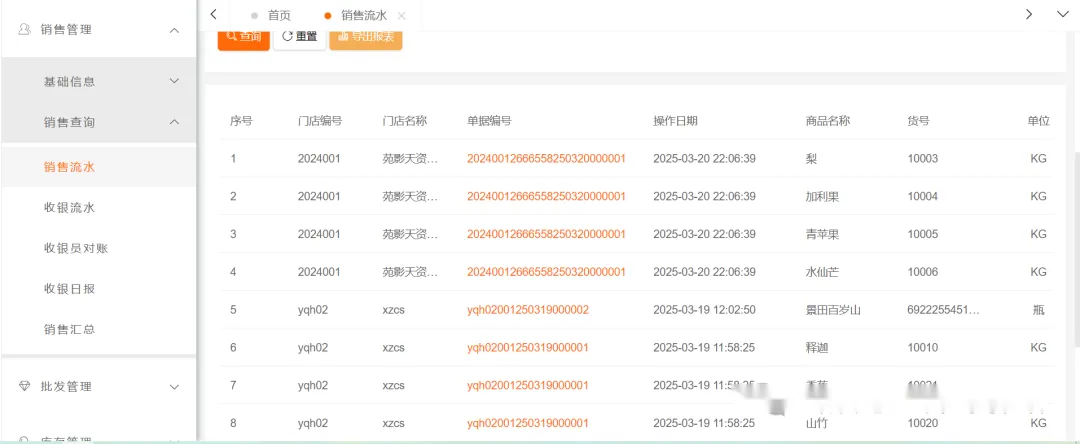Open document number link in row 6 (释迦)
The width and height of the screenshot is (1080, 444).
528,348
